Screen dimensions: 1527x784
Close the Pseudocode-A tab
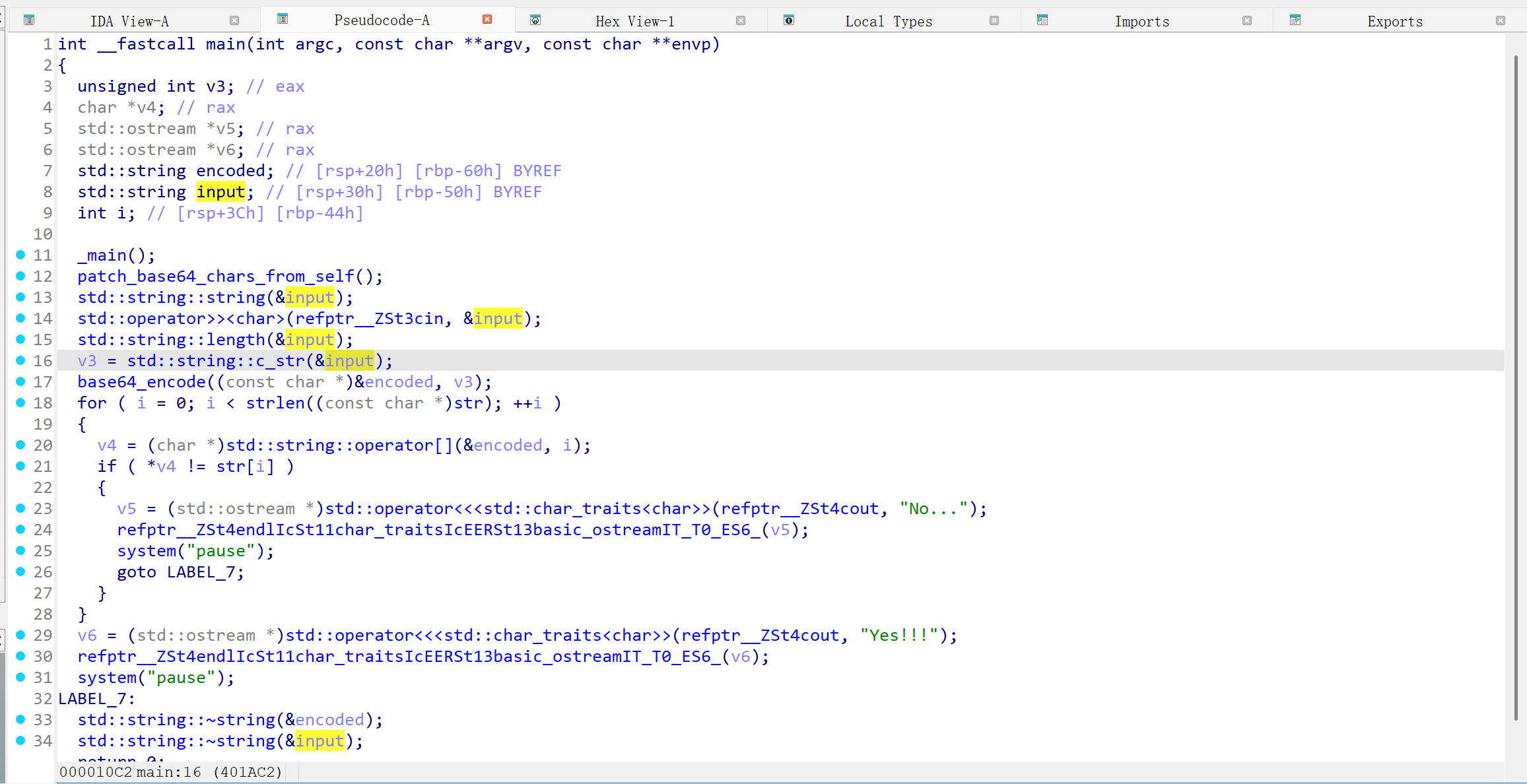tap(488, 19)
